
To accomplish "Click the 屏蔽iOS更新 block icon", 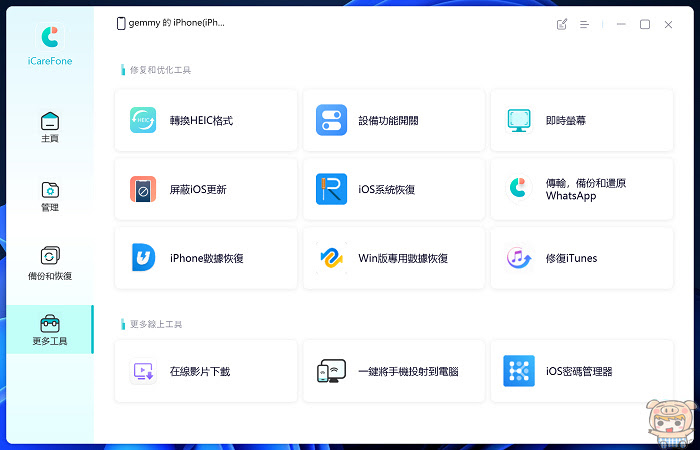I will click(x=143, y=189).
